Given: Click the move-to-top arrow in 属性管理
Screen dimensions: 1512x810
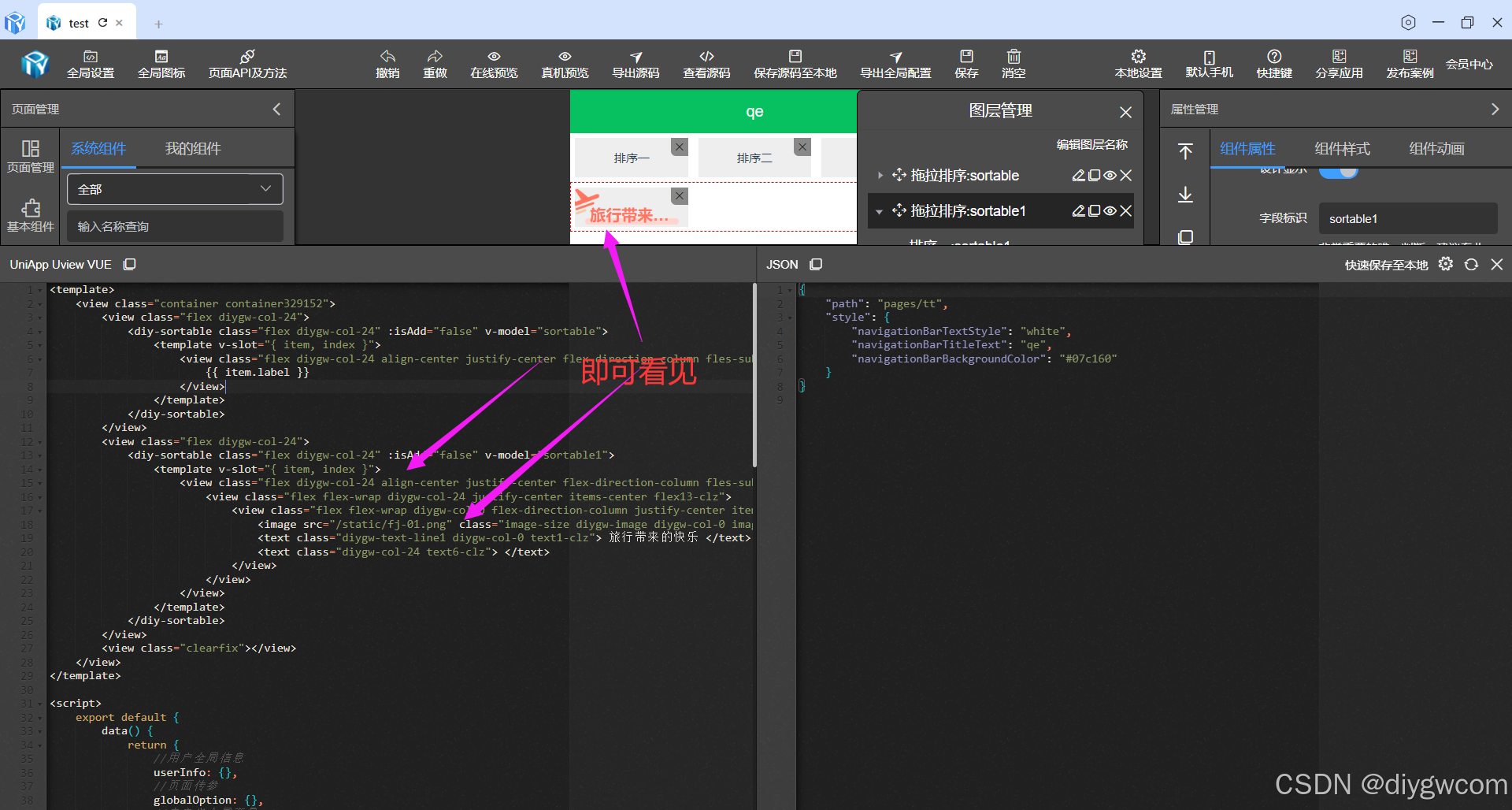Looking at the screenshot, I should coord(1185,151).
